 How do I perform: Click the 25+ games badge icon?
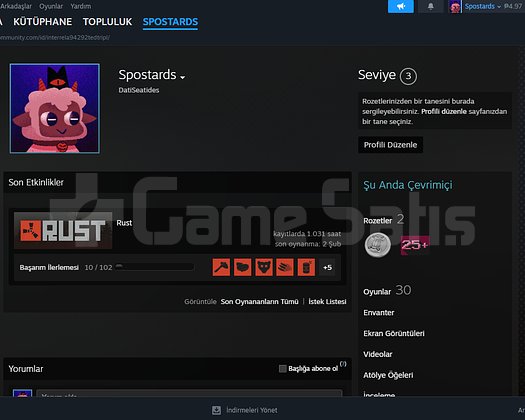pyautogui.click(x=415, y=245)
